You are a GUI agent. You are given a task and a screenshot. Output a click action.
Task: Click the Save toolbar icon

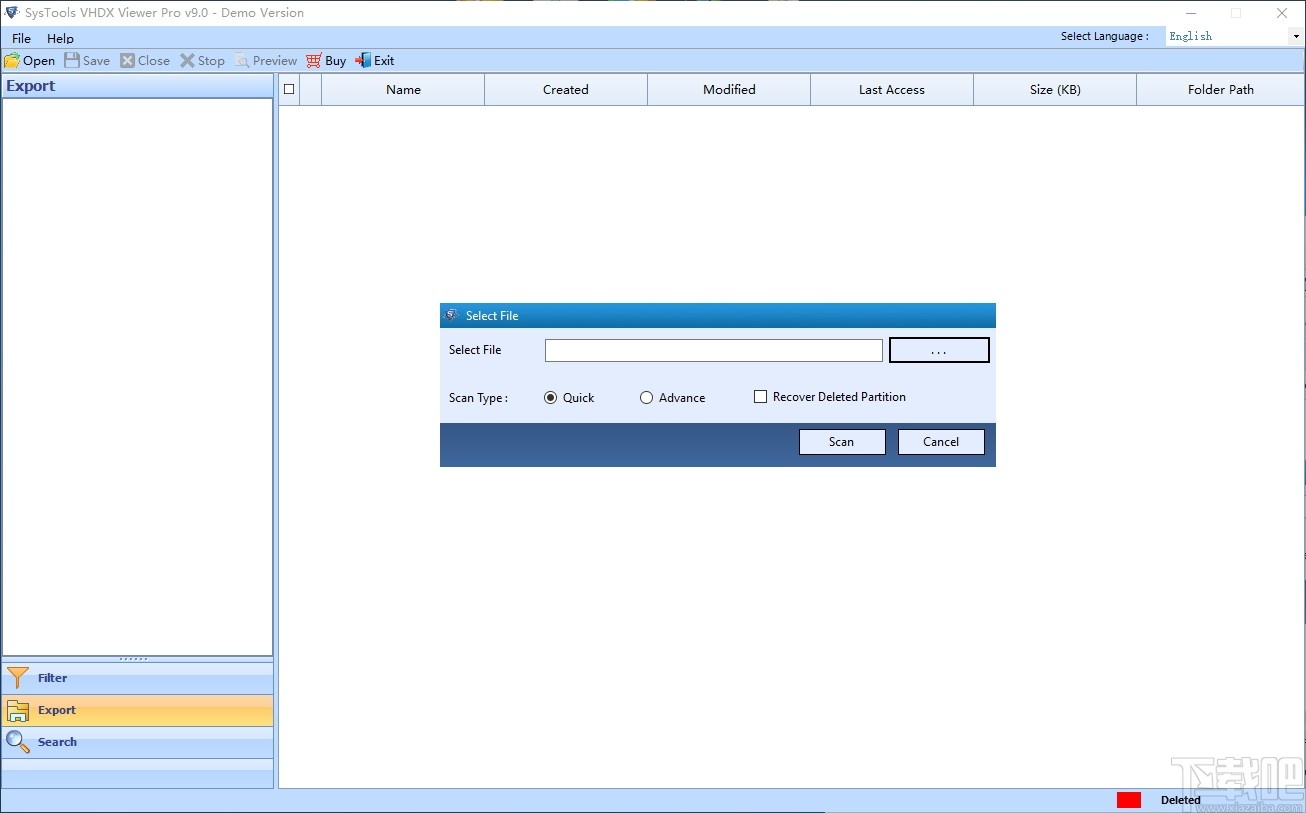(x=71, y=60)
